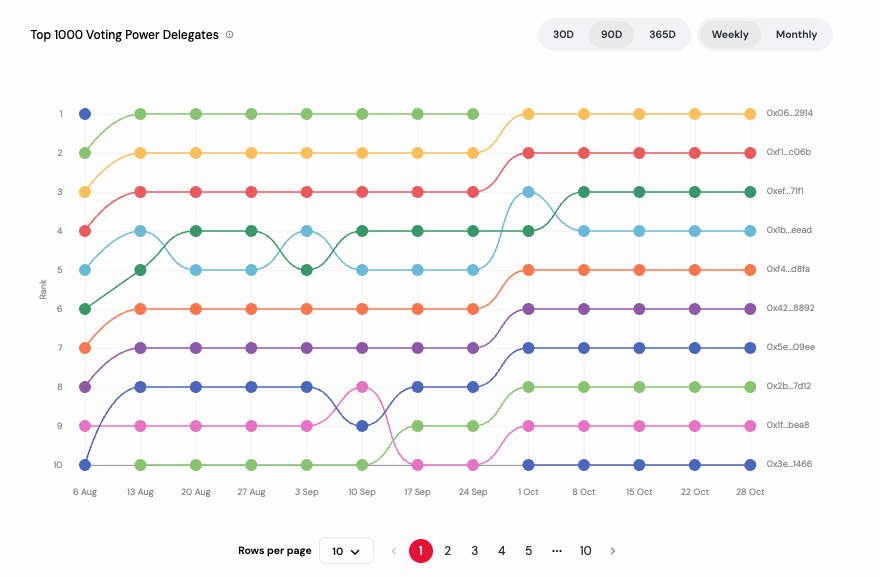This screenshot has height=577, width=880.
Task: Select the 90D time range
Action: point(611,35)
